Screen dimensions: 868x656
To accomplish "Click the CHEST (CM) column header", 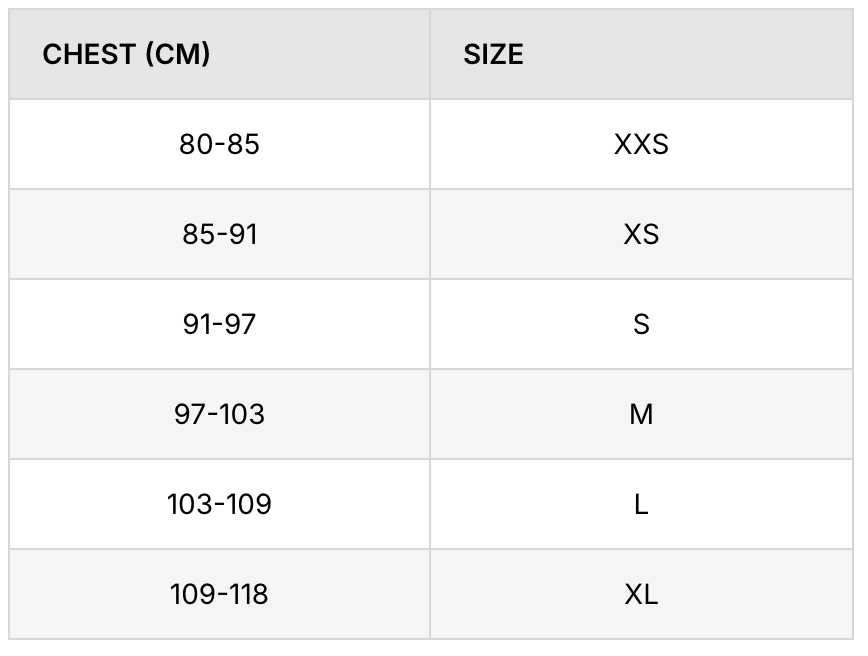I will pos(127,55).
